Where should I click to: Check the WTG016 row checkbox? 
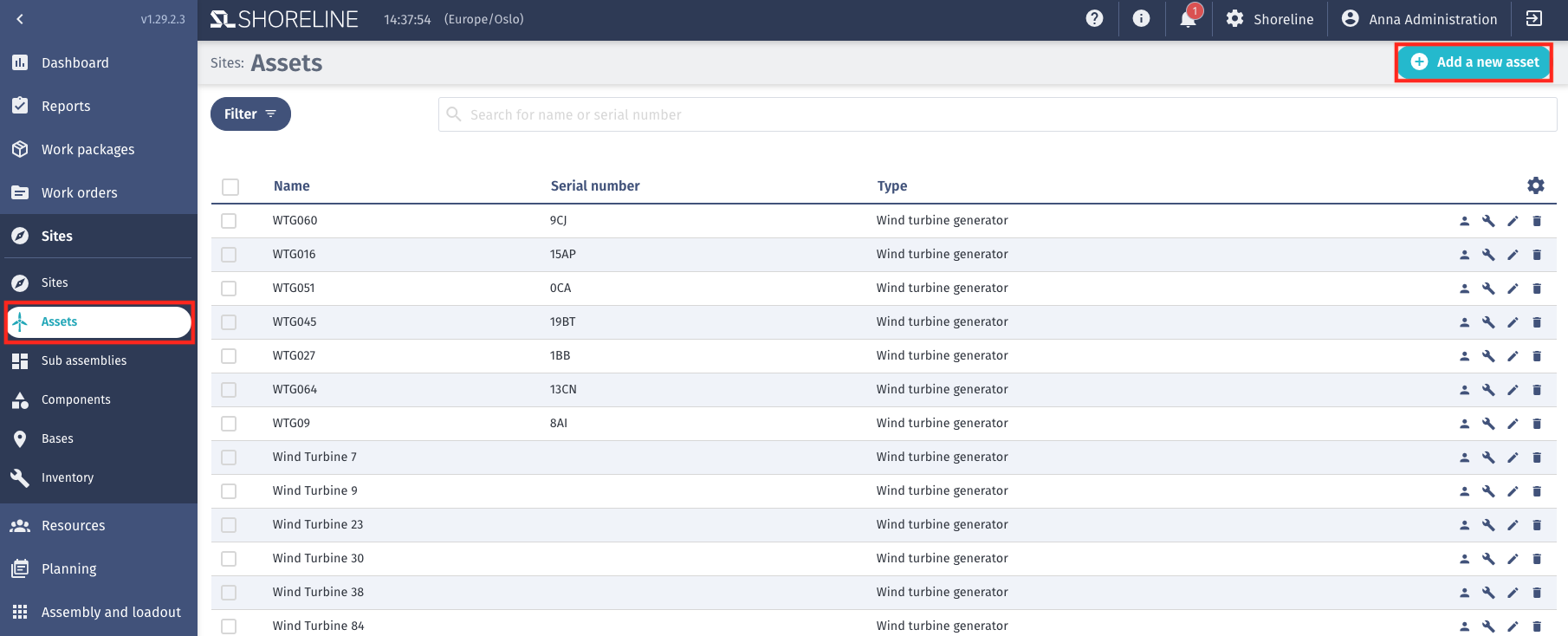(x=229, y=255)
